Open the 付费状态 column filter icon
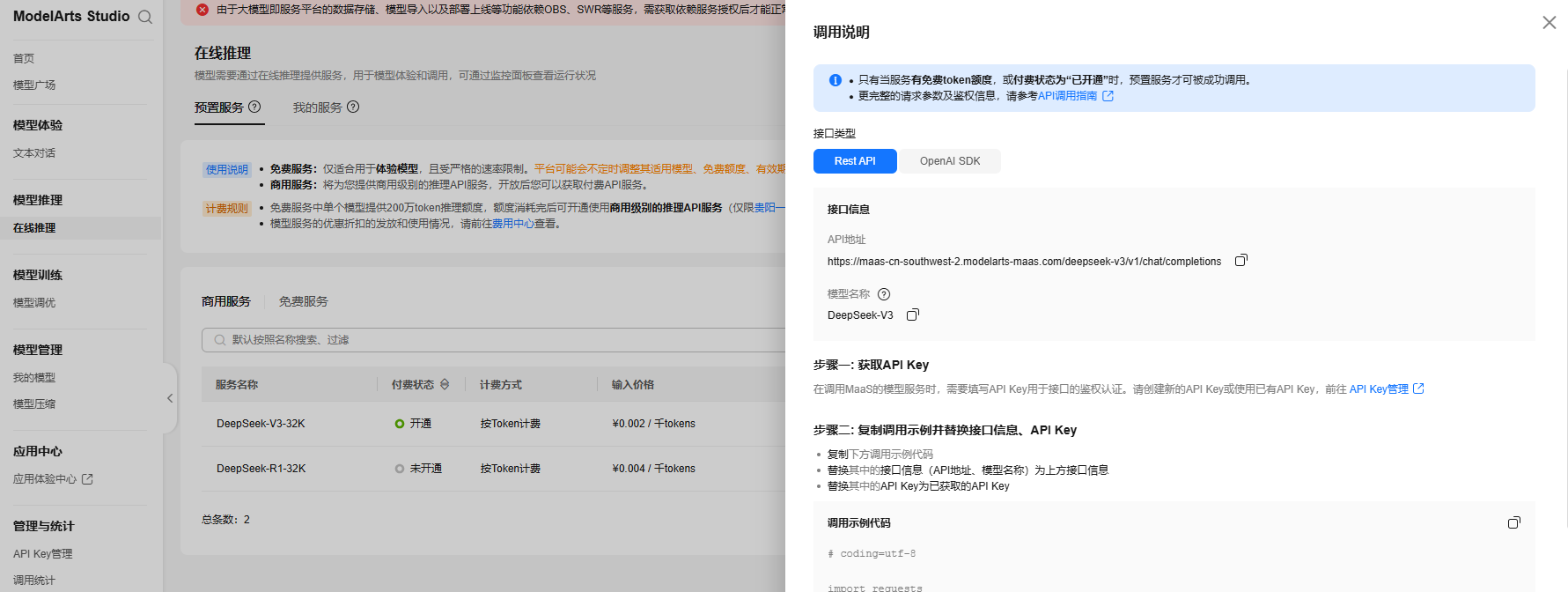This screenshot has width=1568, height=592. (x=445, y=384)
